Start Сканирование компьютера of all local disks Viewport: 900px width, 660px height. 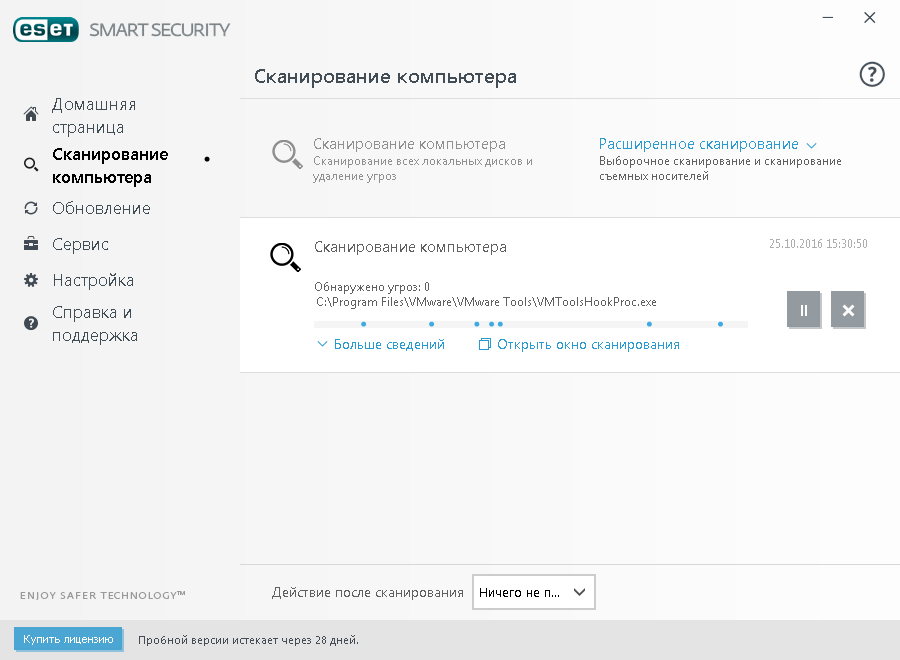(409, 144)
